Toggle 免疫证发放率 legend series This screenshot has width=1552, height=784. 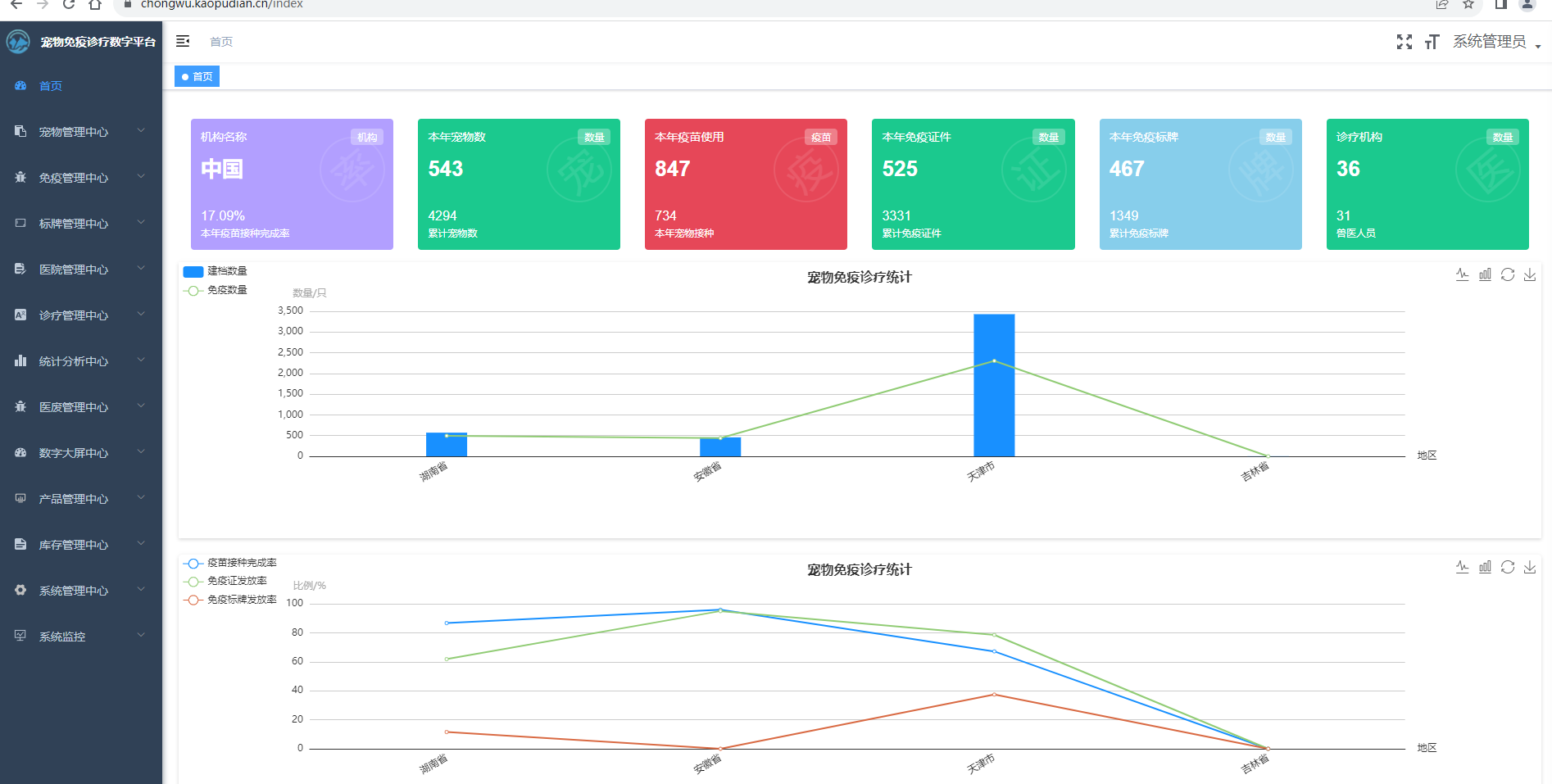tap(225, 581)
